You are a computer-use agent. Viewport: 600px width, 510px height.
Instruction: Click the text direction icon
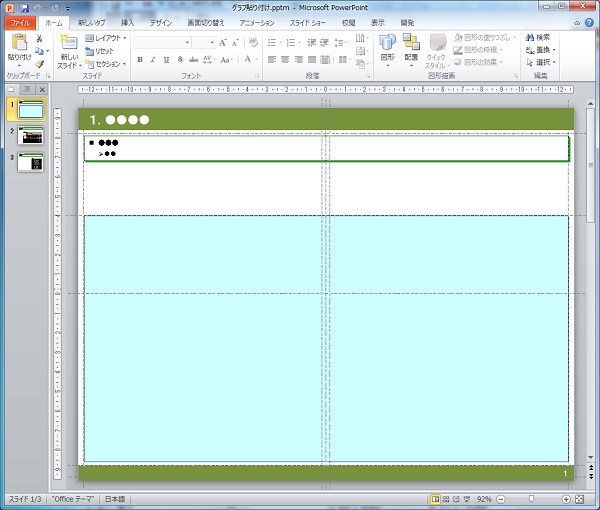click(362, 38)
